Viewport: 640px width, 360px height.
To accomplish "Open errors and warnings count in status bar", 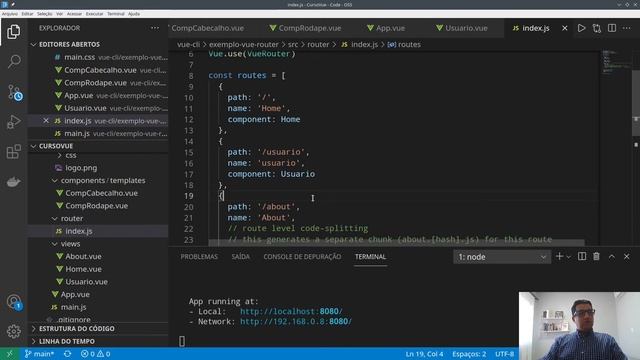I will click(x=96, y=354).
